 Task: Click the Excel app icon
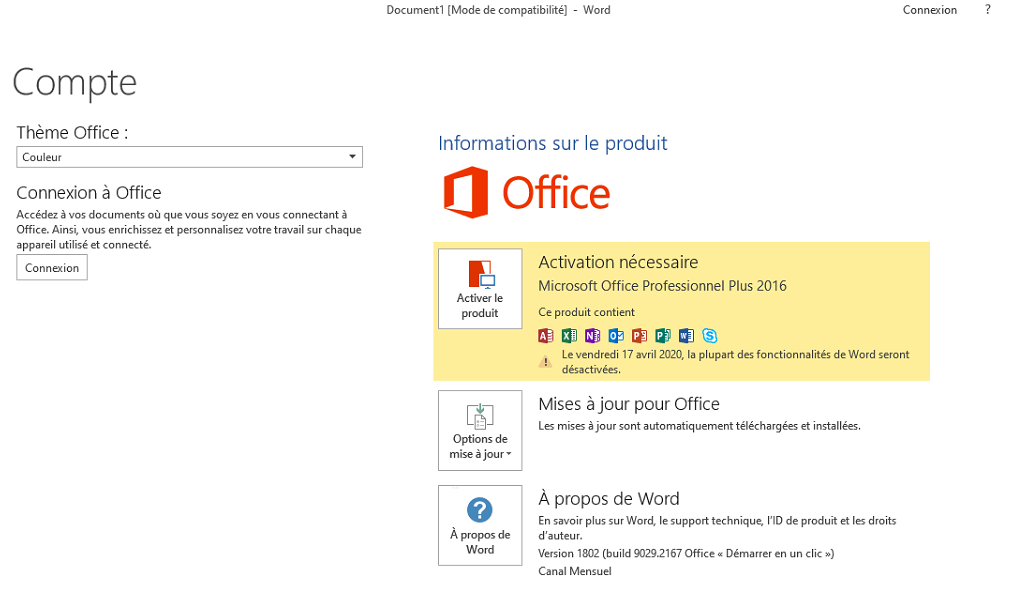coord(569,336)
